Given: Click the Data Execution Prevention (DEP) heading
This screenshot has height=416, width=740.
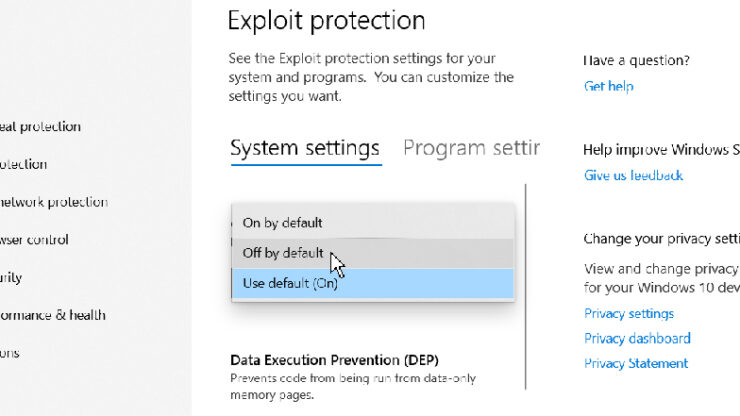Looking at the screenshot, I should point(334,360).
